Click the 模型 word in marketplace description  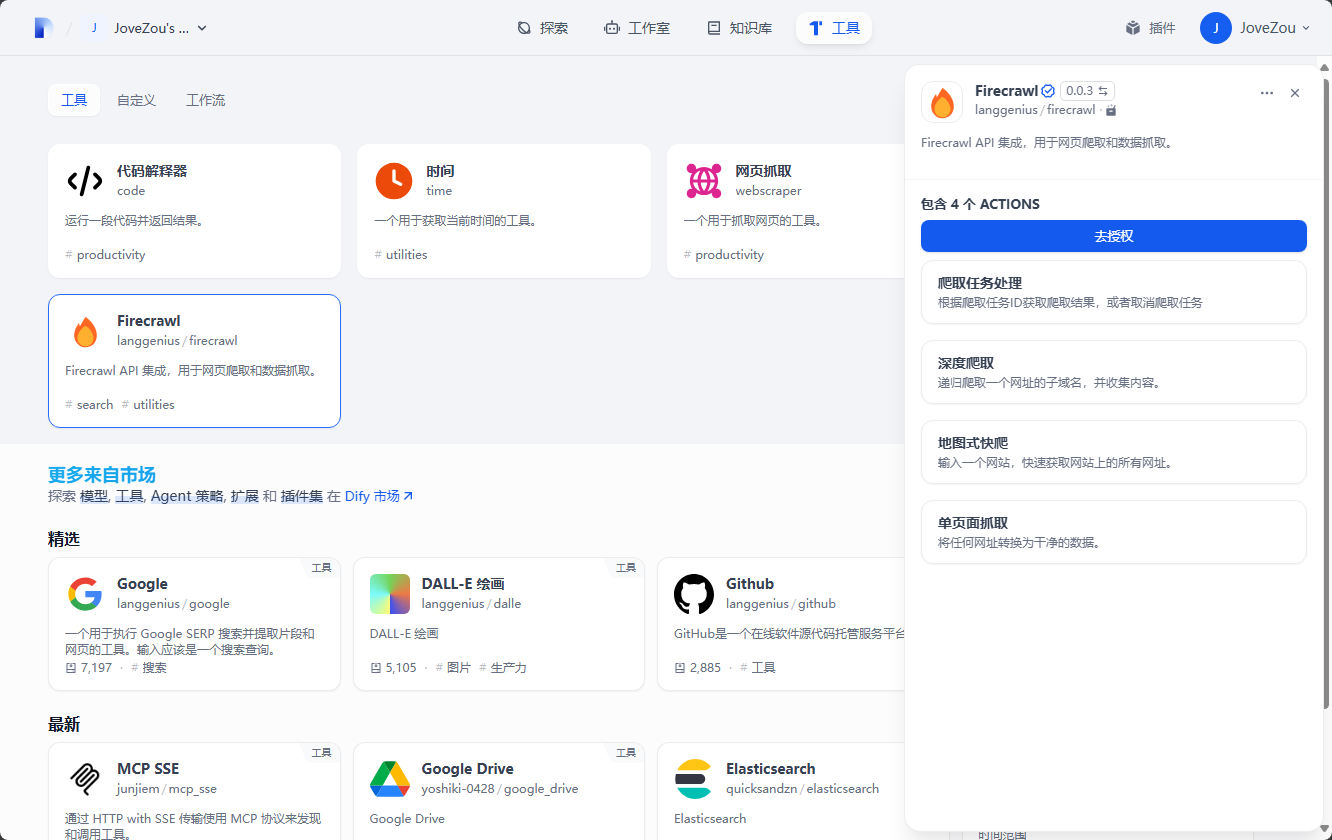pyautogui.click(x=94, y=496)
